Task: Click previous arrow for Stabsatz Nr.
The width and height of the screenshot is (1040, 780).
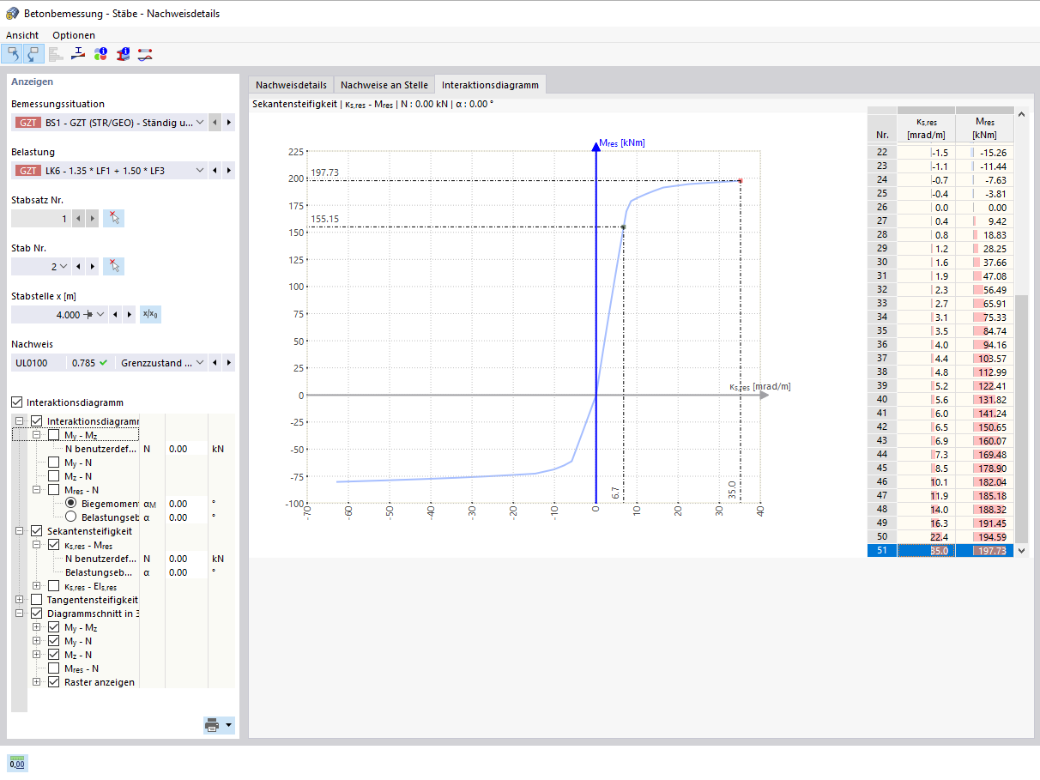Action: [x=78, y=218]
